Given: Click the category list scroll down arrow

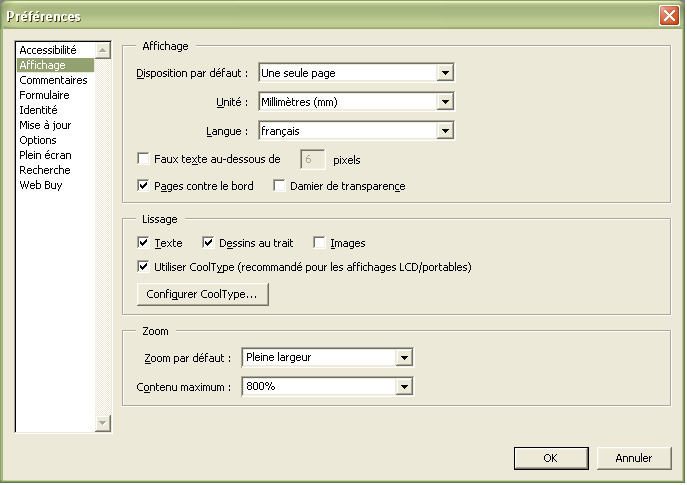Looking at the screenshot, I should coord(102,424).
